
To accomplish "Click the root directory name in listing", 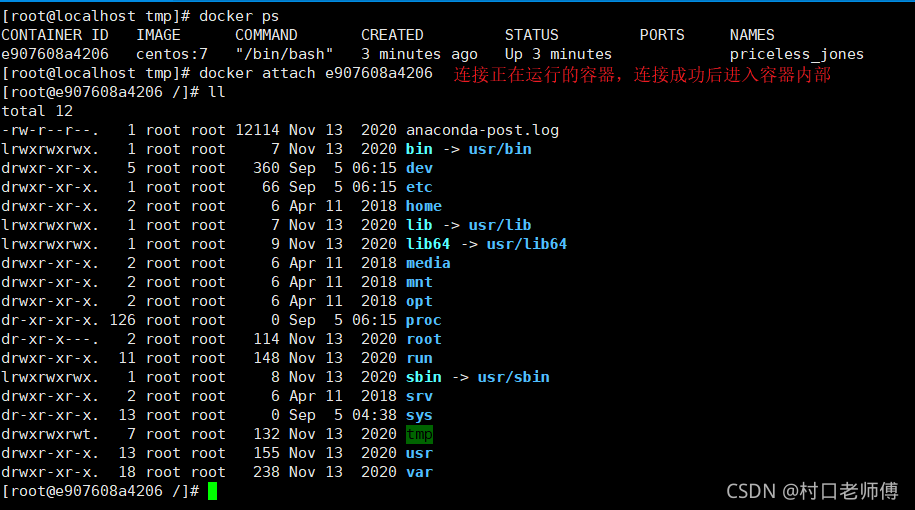I will (x=424, y=339).
